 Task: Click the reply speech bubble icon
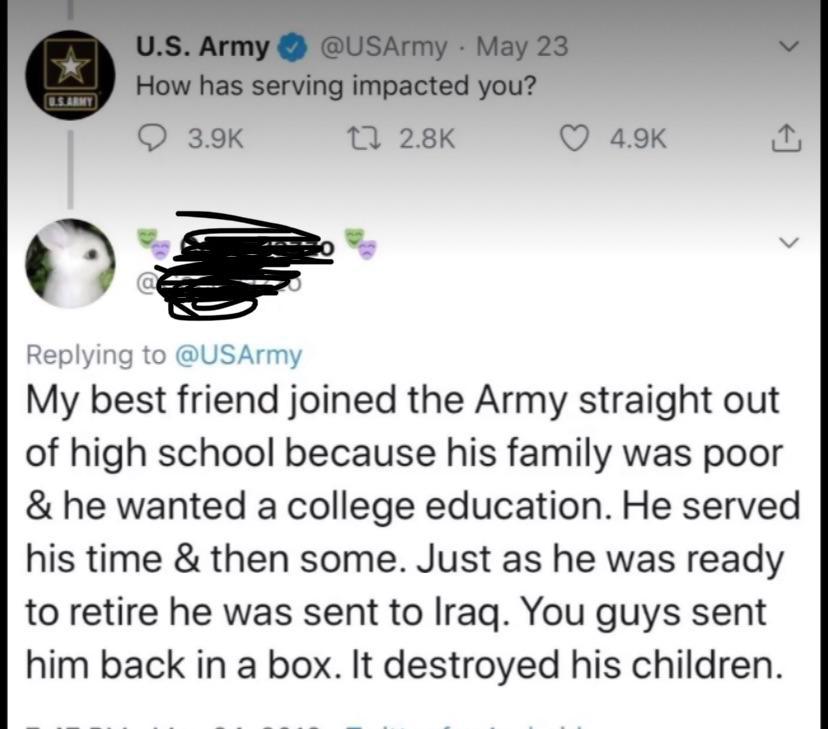(x=153, y=139)
